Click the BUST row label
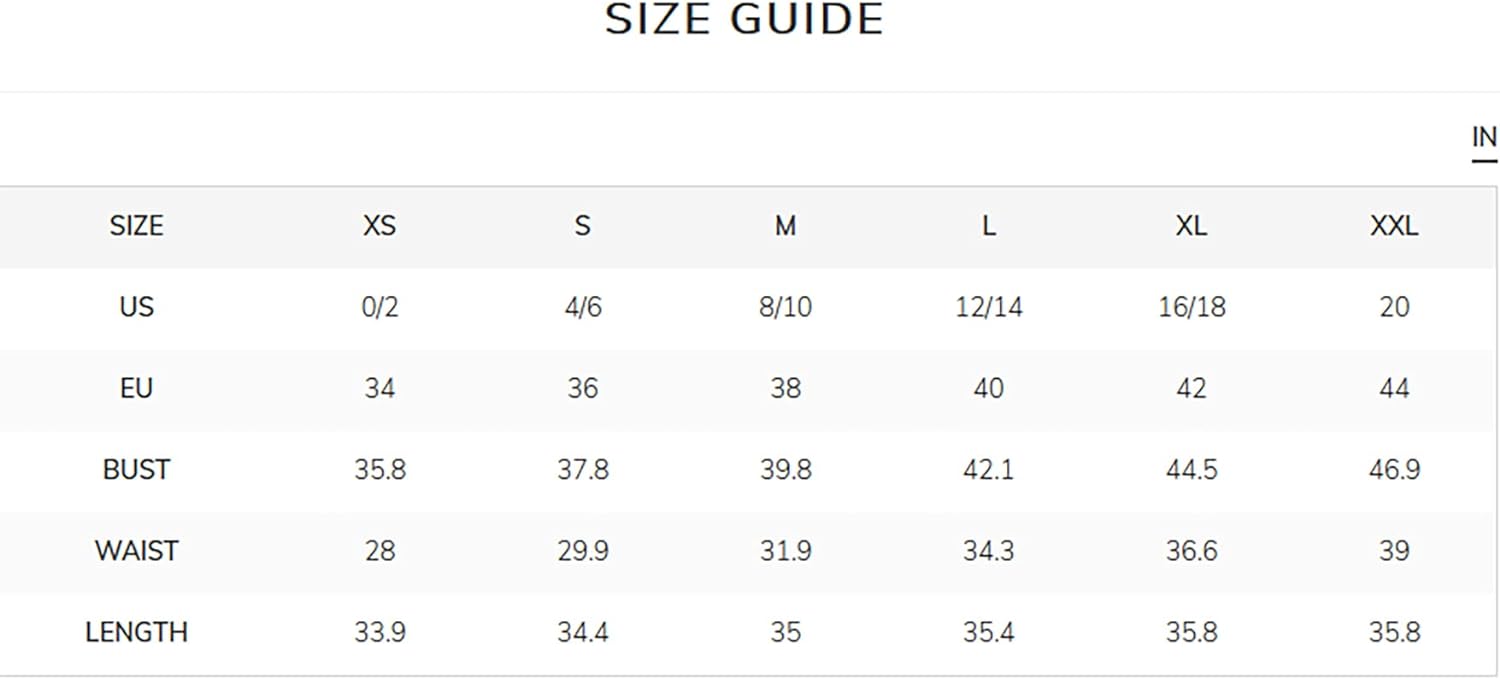The height and width of the screenshot is (679, 1500). click(x=136, y=469)
